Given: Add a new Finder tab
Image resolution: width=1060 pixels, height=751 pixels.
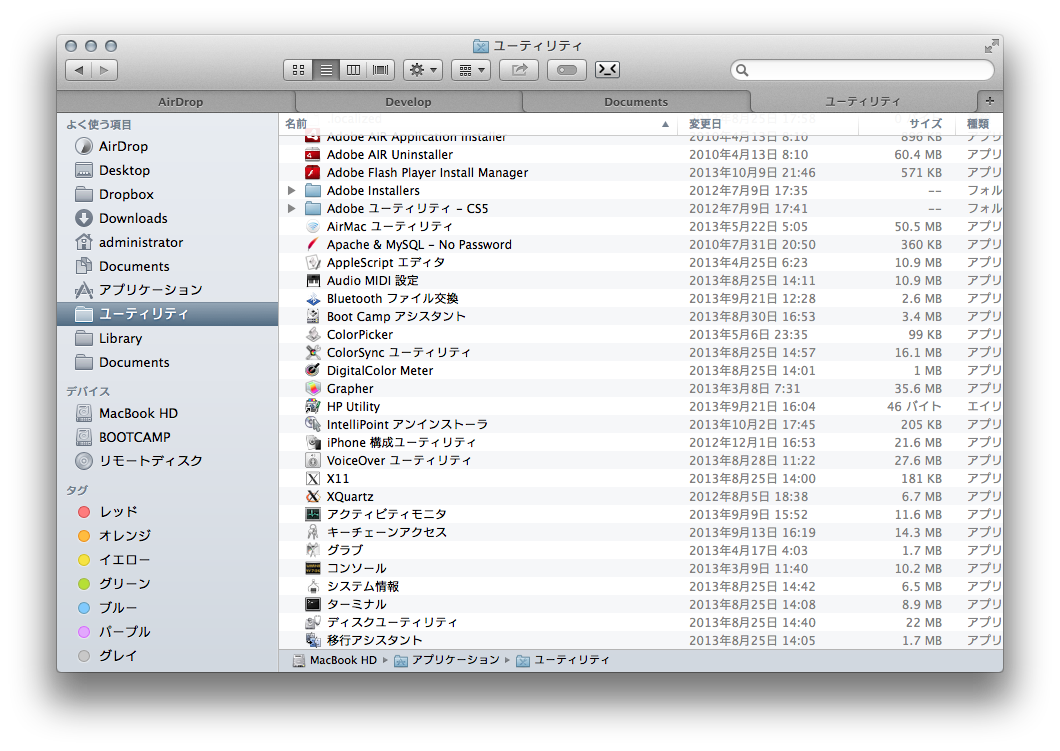Looking at the screenshot, I should pyautogui.click(x=989, y=101).
